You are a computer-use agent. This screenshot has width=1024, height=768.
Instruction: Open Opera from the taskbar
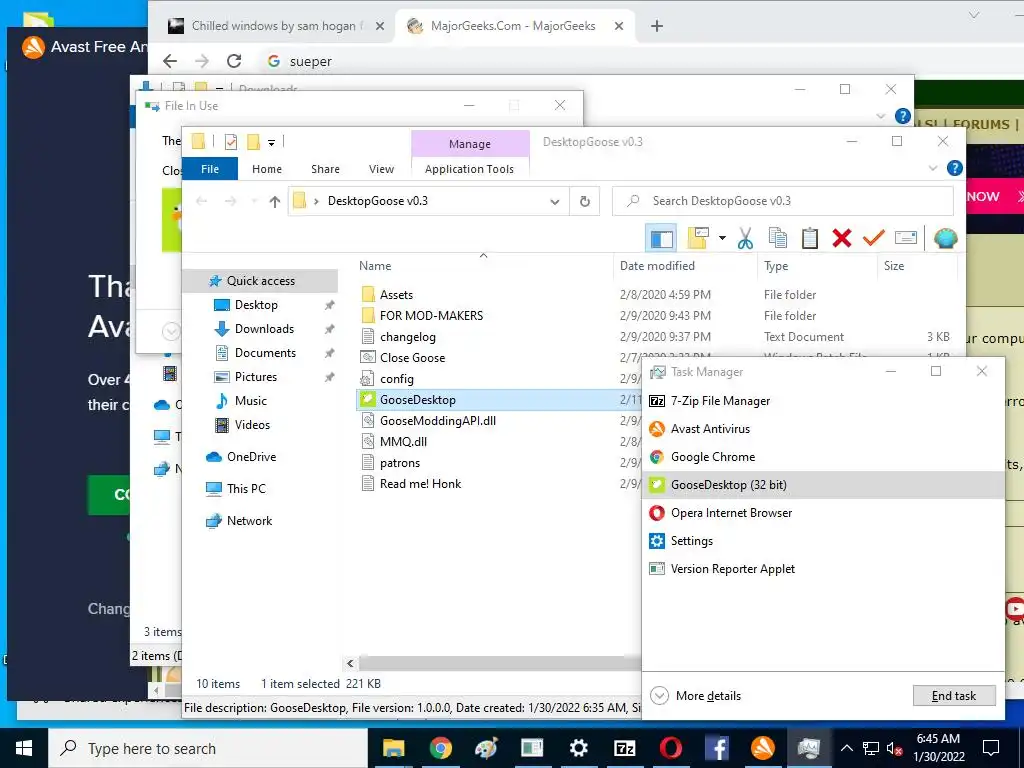point(671,748)
